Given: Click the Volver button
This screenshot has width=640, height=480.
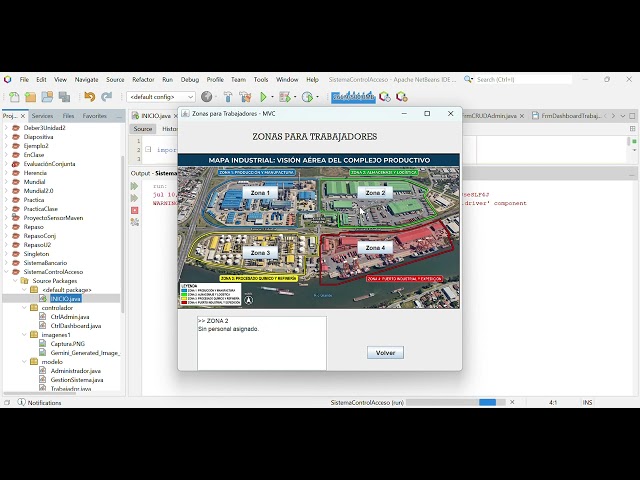Looking at the screenshot, I should point(385,353).
